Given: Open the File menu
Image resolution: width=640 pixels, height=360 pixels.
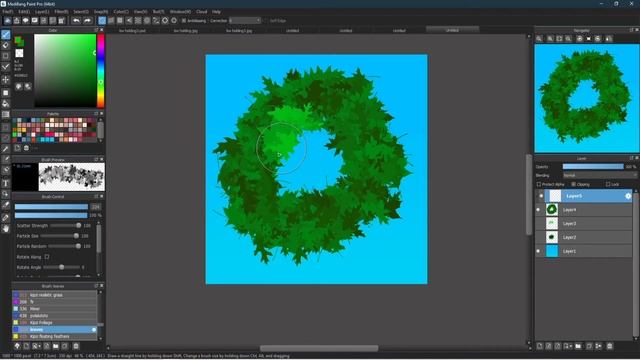Looking at the screenshot, I should [x=8, y=12].
